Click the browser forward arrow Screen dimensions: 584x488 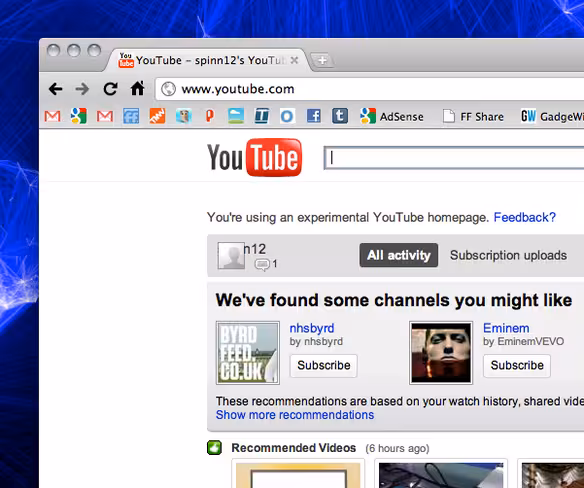tap(82, 89)
